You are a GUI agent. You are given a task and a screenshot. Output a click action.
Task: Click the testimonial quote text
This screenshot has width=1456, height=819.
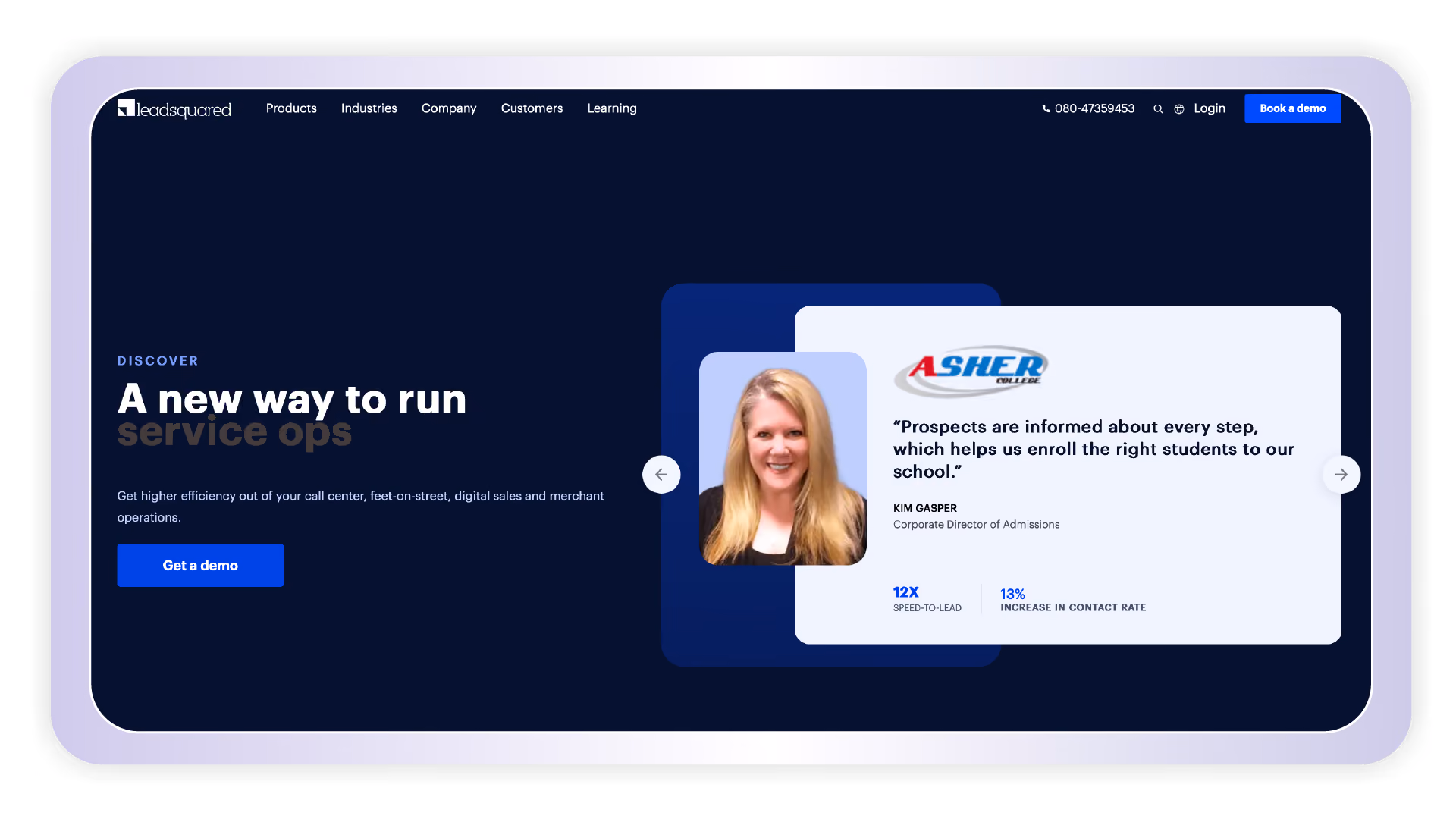[1094, 449]
